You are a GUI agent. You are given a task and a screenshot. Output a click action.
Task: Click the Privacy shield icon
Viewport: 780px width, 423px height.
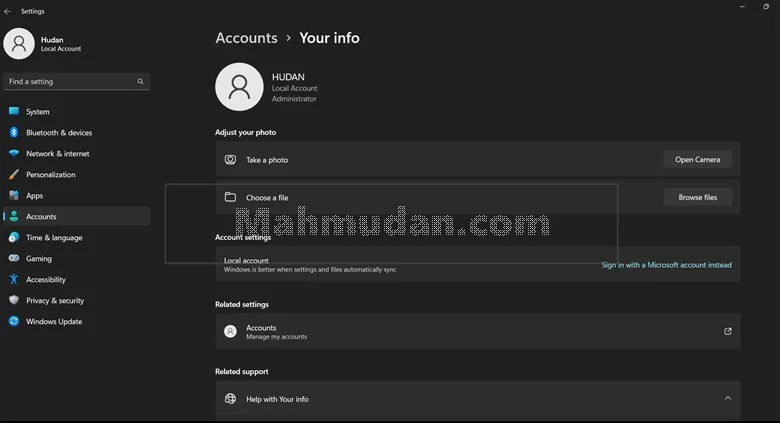(x=14, y=300)
